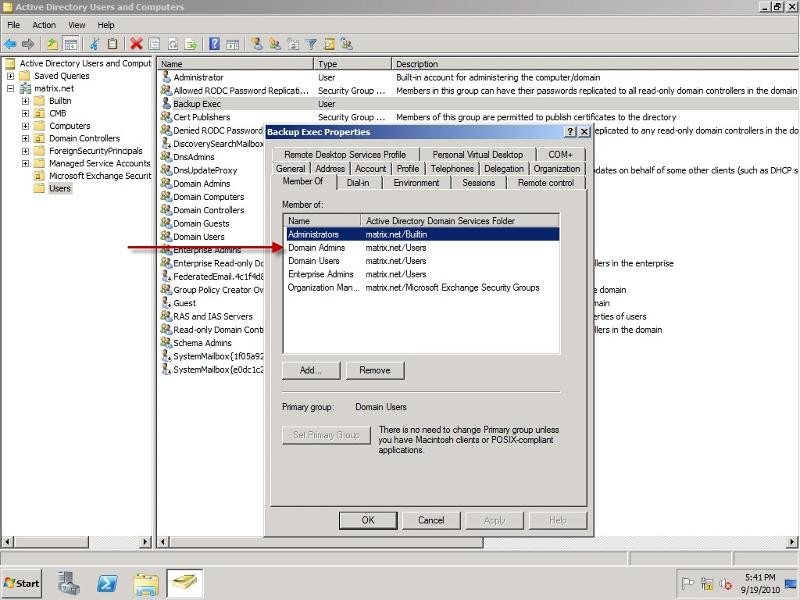The height and width of the screenshot is (600, 800).
Task: Go back using the blue Back arrow
Action: [x=10, y=44]
